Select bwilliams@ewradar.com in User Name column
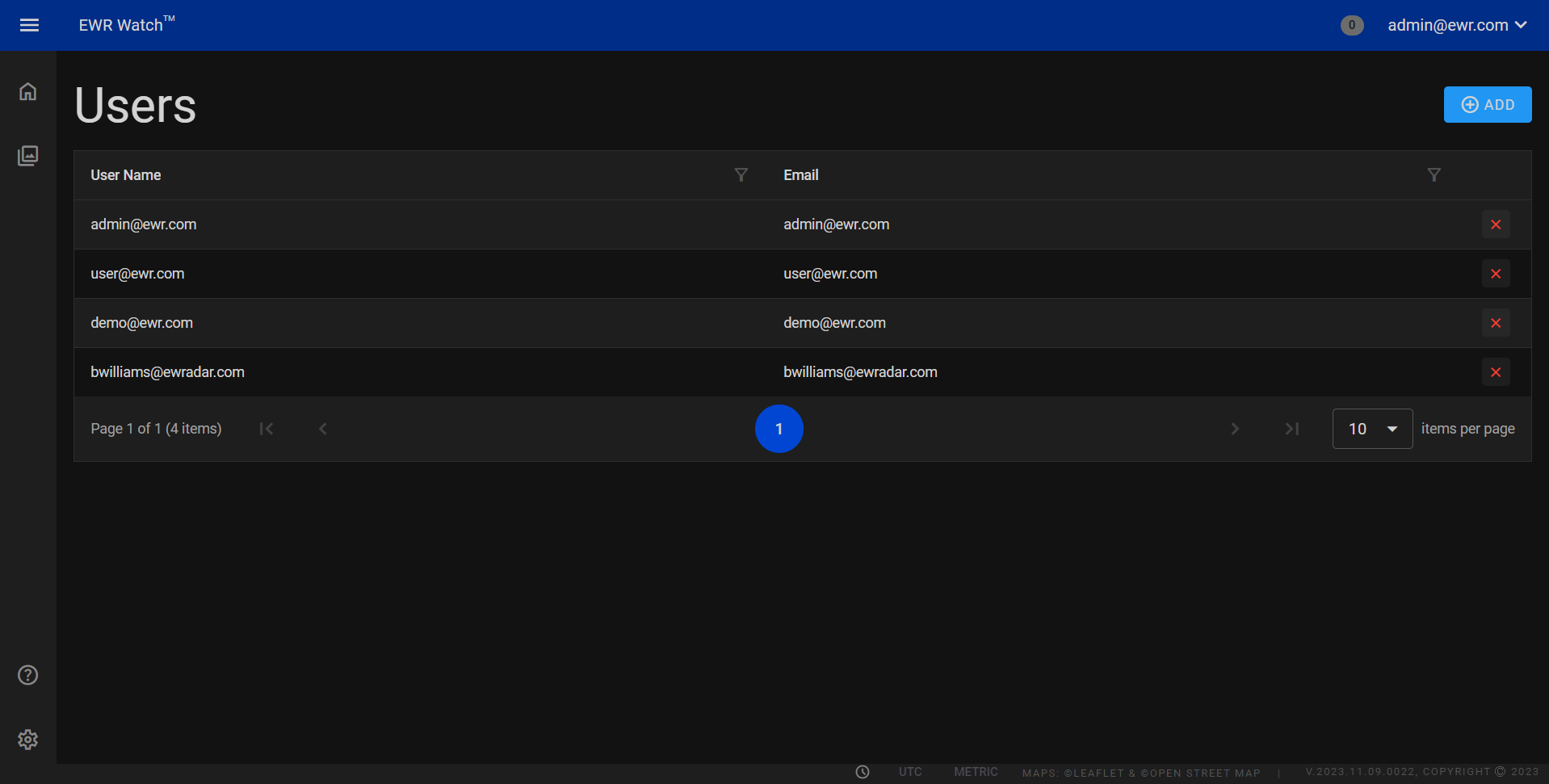Image resolution: width=1549 pixels, height=784 pixels. 167,372
